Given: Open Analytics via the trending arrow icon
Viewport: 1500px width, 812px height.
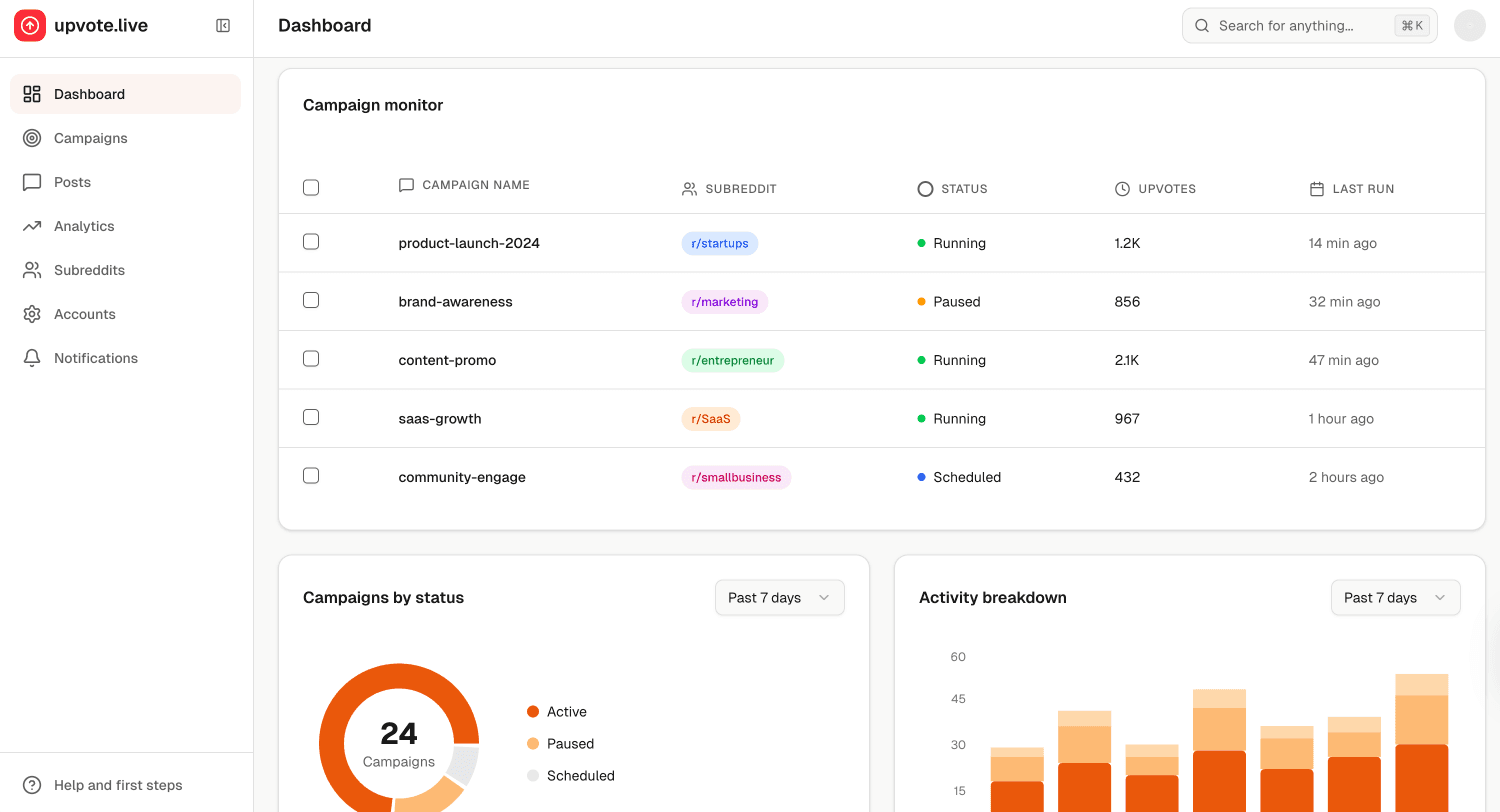Looking at the screenshot, I should click(x=31, y=226).
